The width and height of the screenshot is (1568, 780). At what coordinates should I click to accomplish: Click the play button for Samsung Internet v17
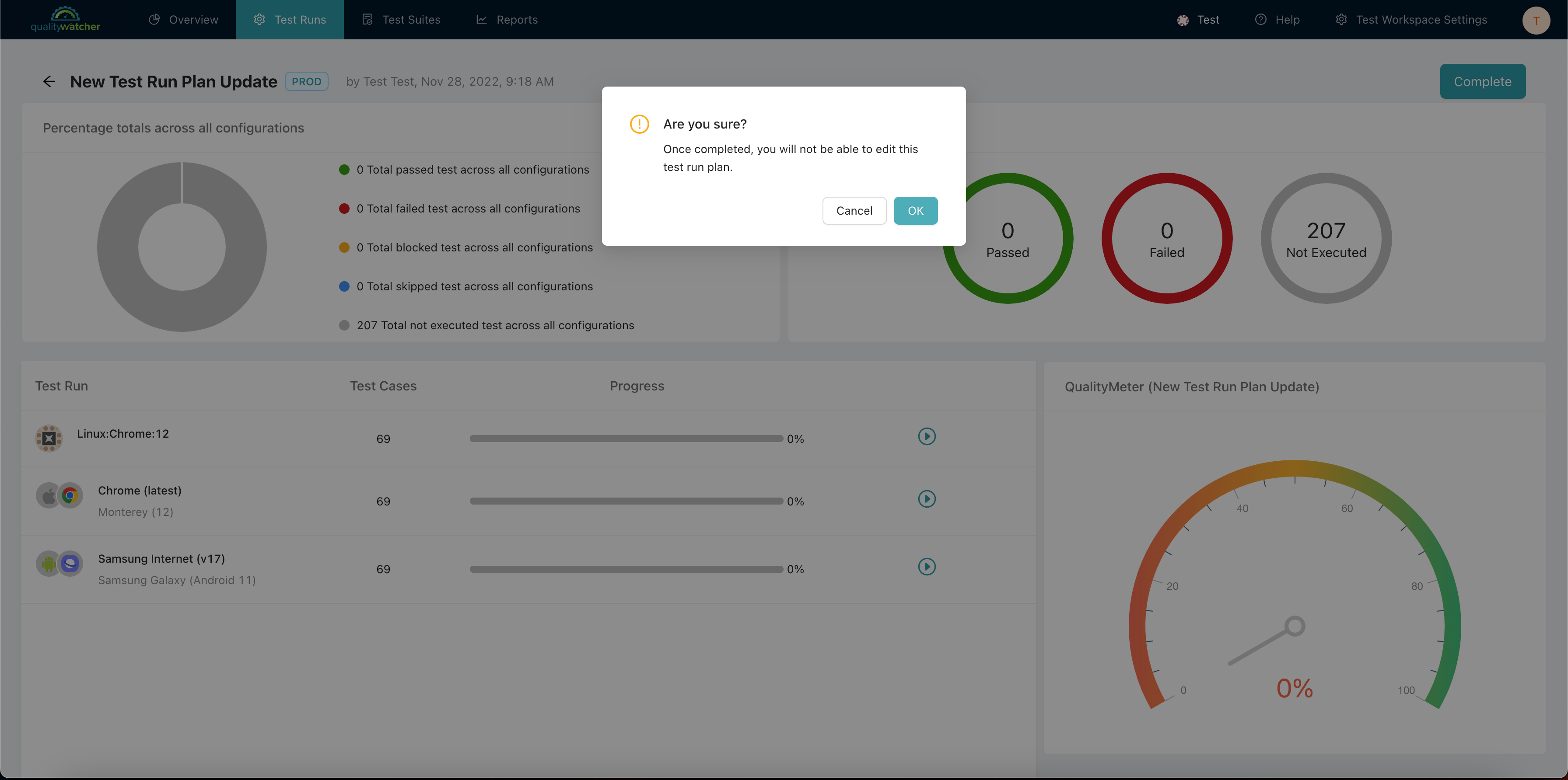[926, 567]
